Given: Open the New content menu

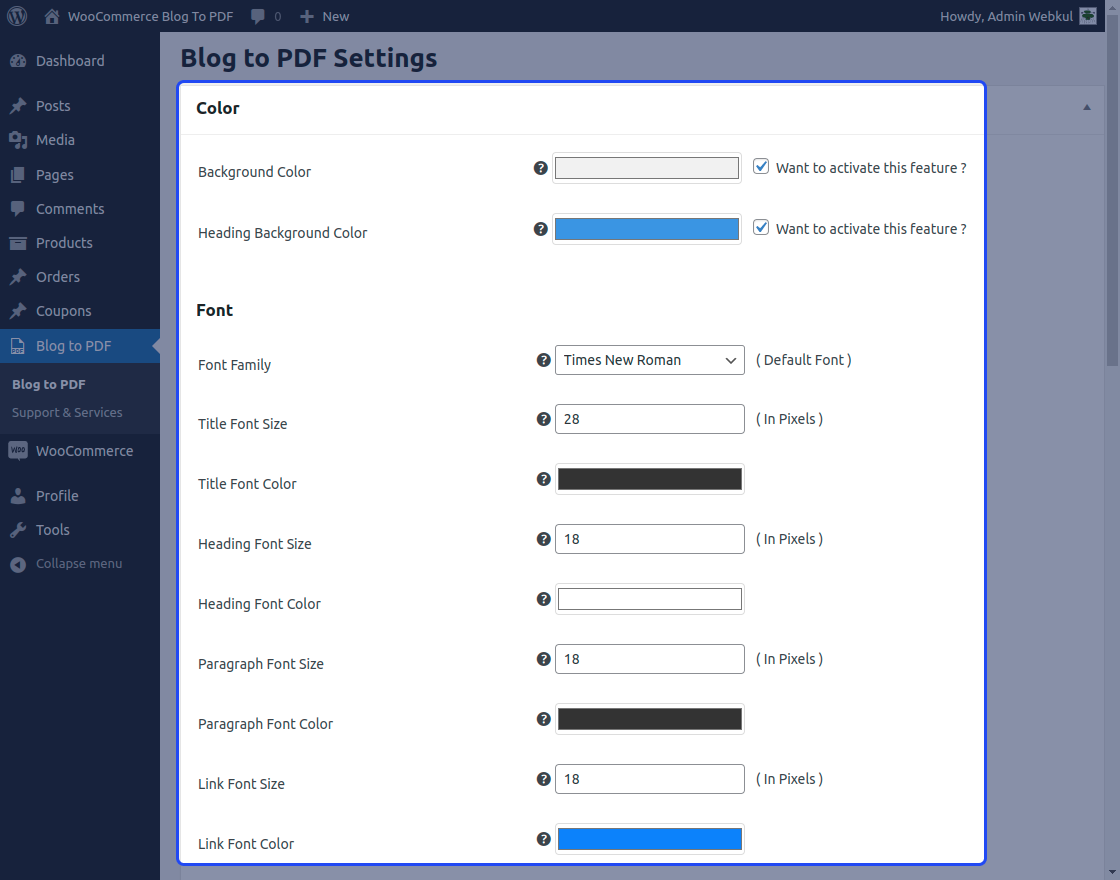Looking at the screenshot, I should pyautogui.click(x=325, y=16).
